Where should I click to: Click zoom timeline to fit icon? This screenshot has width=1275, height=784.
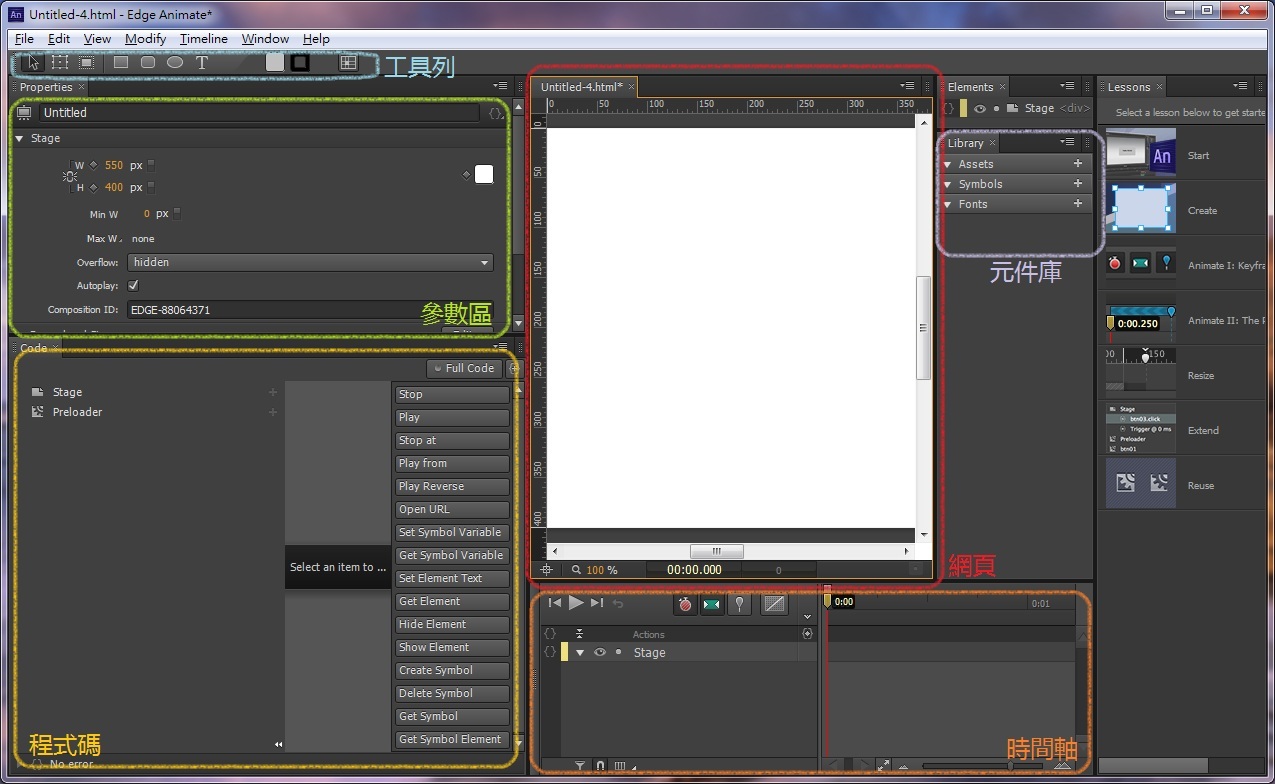tap(883, 766)
